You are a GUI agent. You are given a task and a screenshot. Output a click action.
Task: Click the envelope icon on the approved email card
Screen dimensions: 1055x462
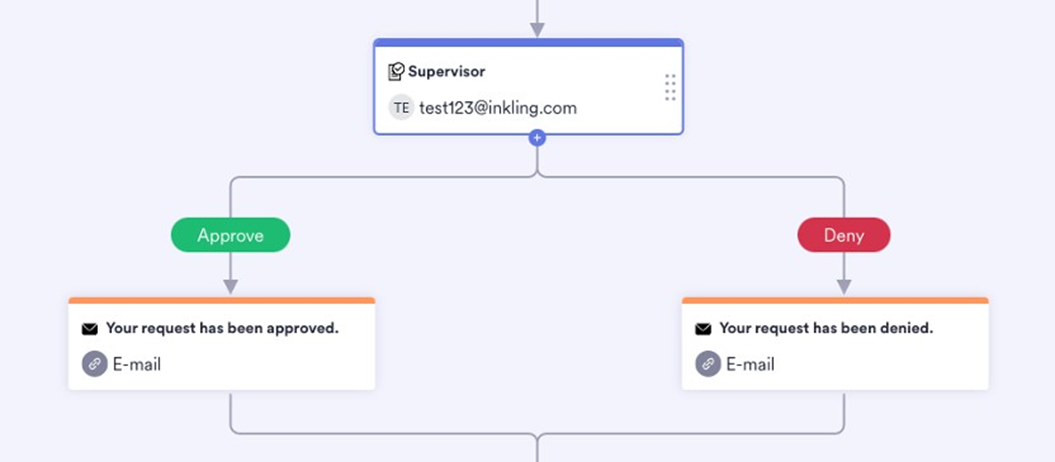click(90, 329)
